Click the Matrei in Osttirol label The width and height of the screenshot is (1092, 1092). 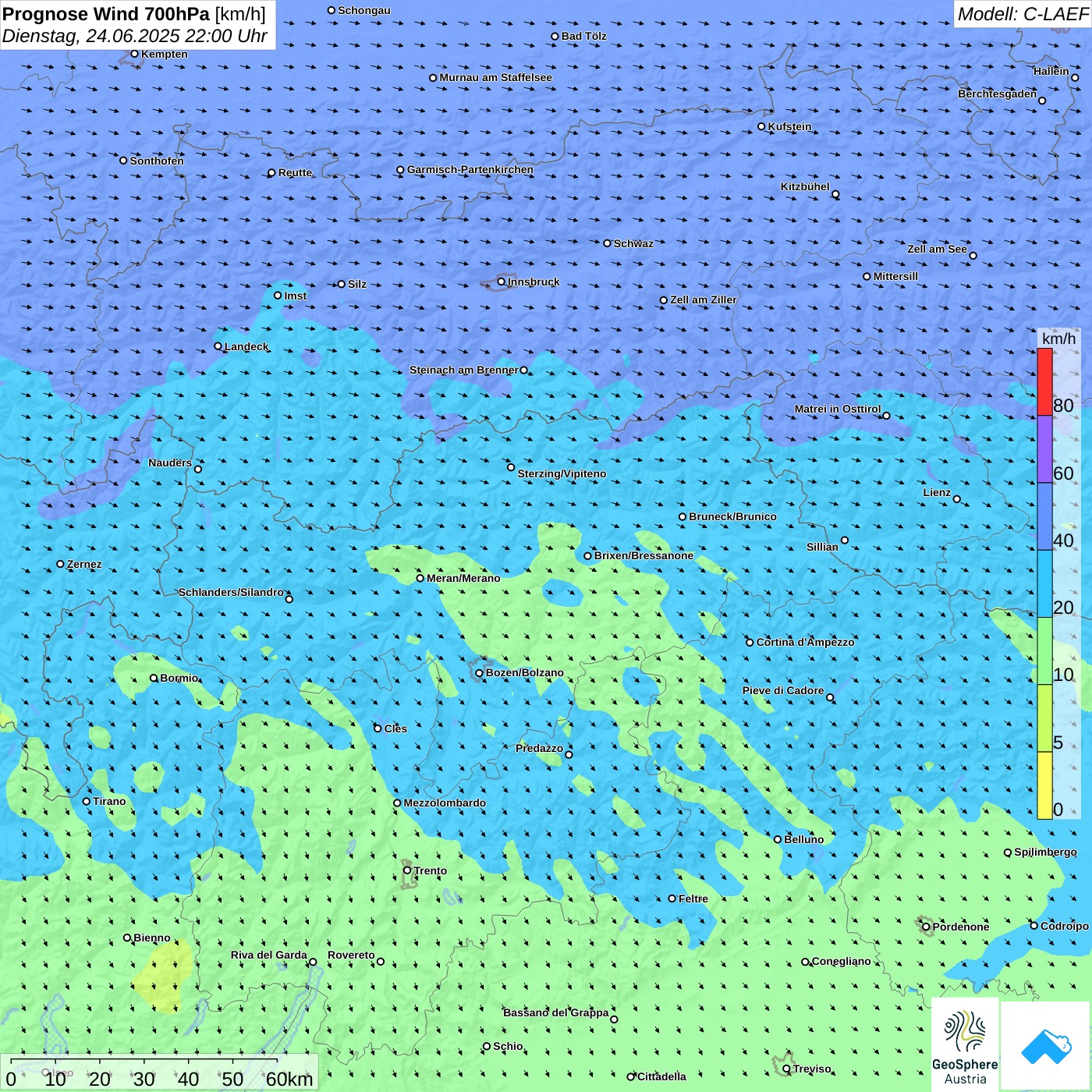coord(838,409)
